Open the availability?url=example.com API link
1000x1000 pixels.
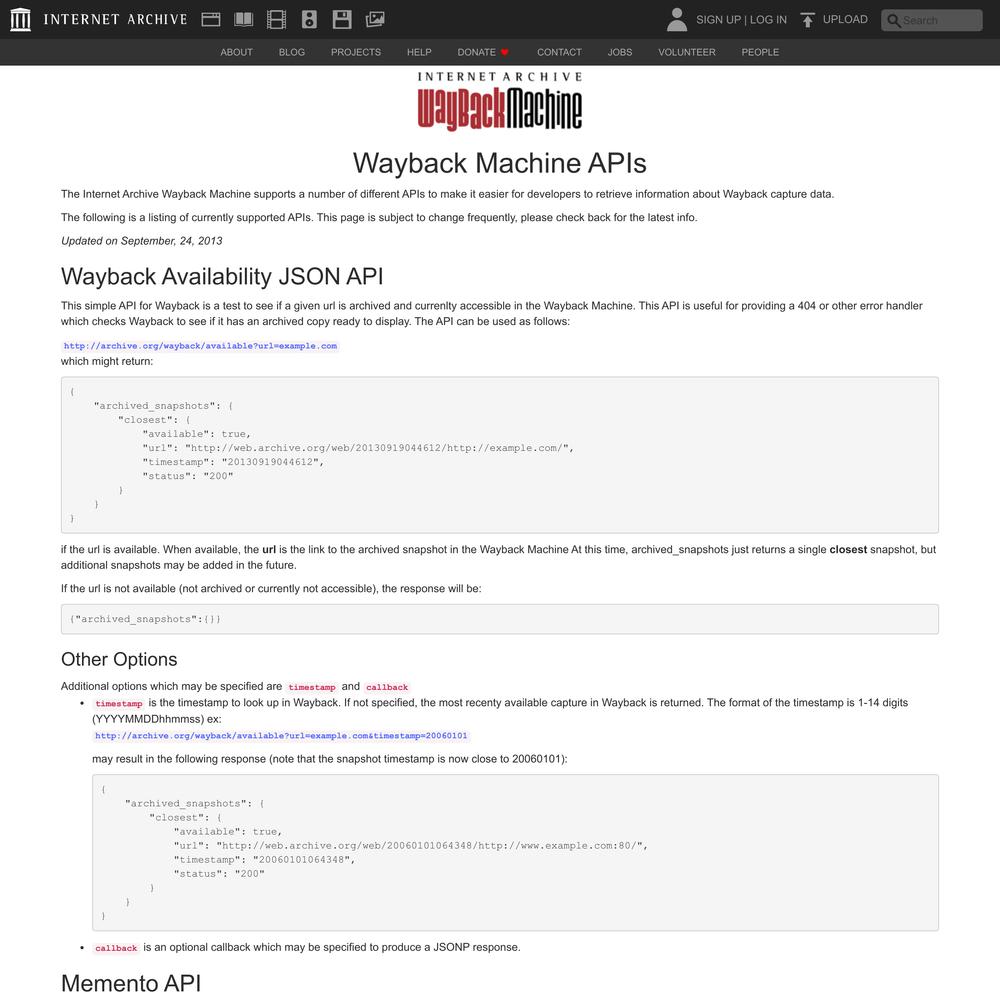point(200,346)
